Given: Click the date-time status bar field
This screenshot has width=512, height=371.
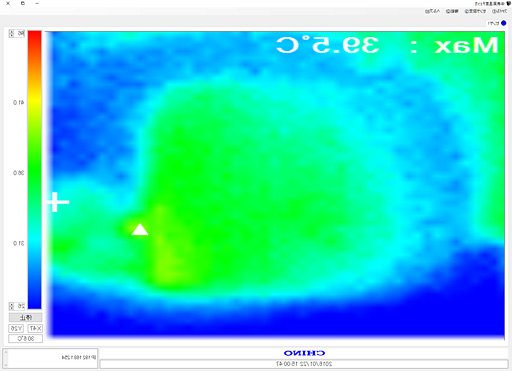Looking at the screenshot, I should tap(304, 364).
